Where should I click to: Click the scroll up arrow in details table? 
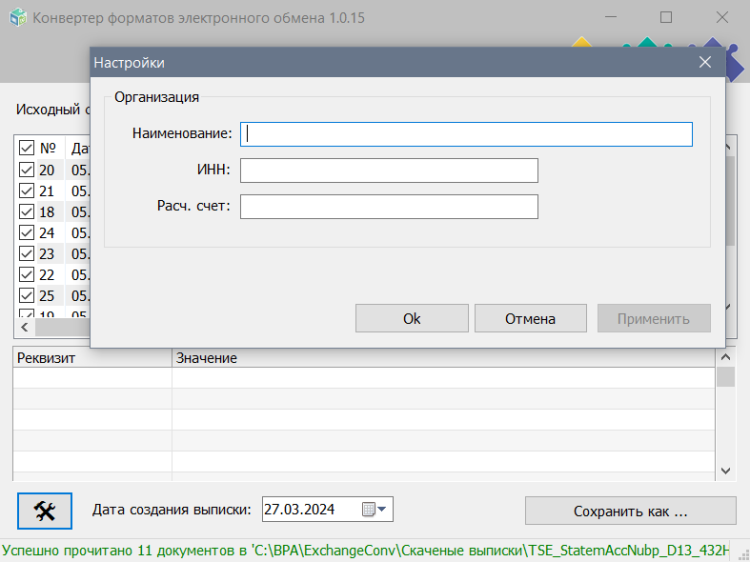[x=726, y=357]
